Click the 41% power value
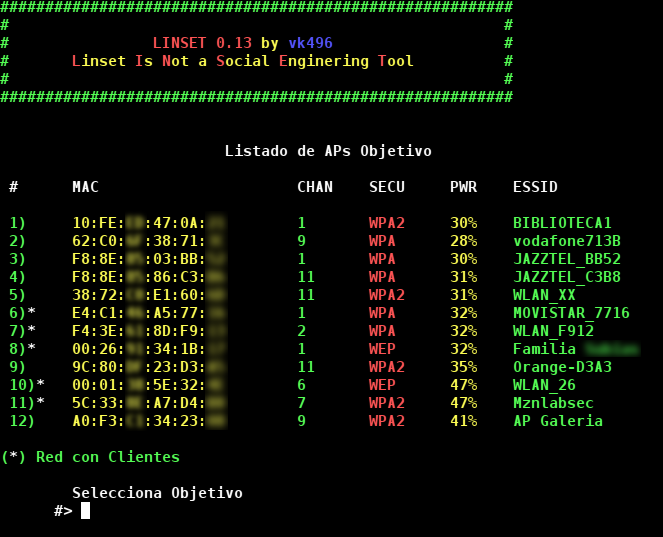 [x=463, y=421]
